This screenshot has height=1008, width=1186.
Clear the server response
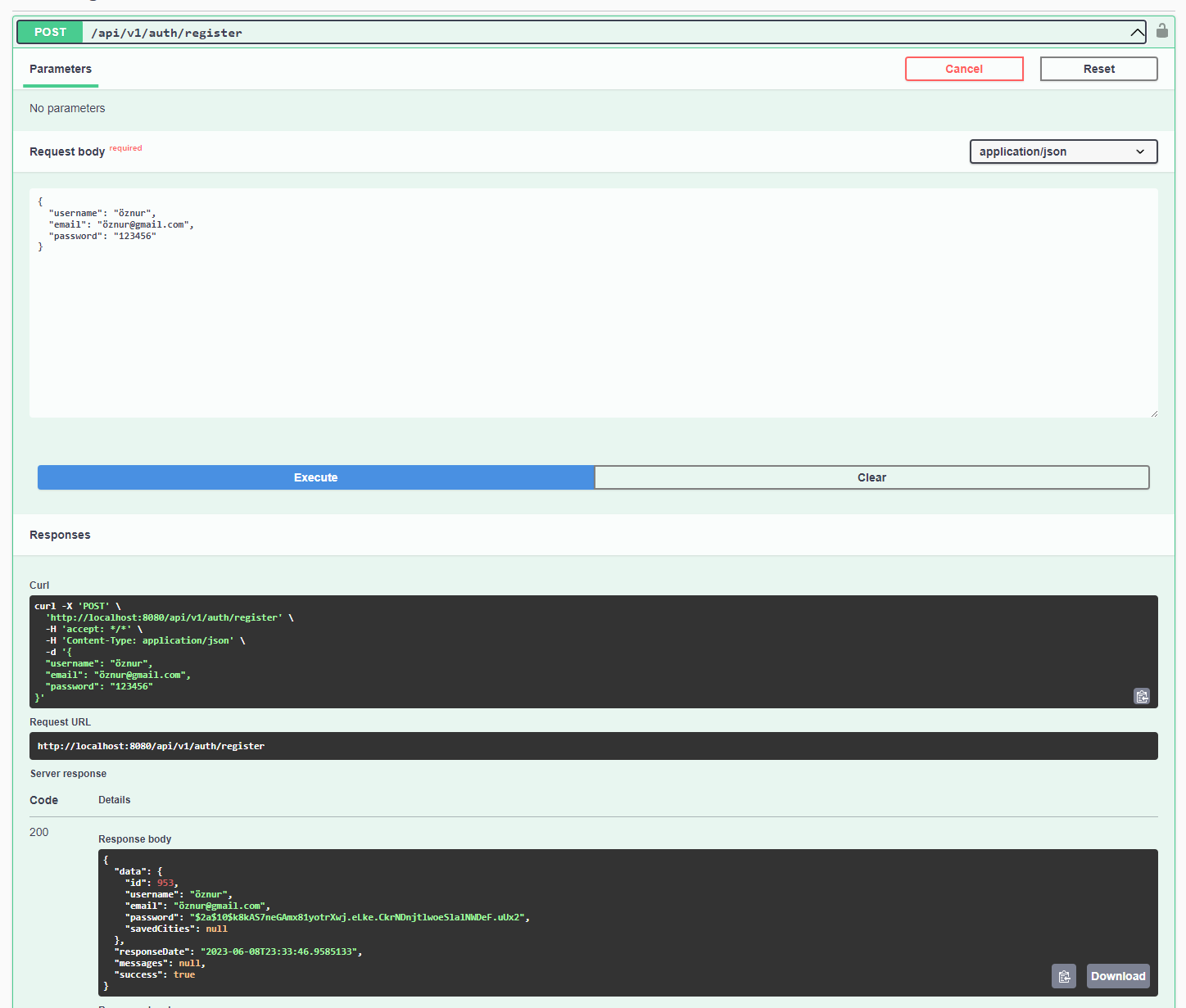click(x=871, y=477)
